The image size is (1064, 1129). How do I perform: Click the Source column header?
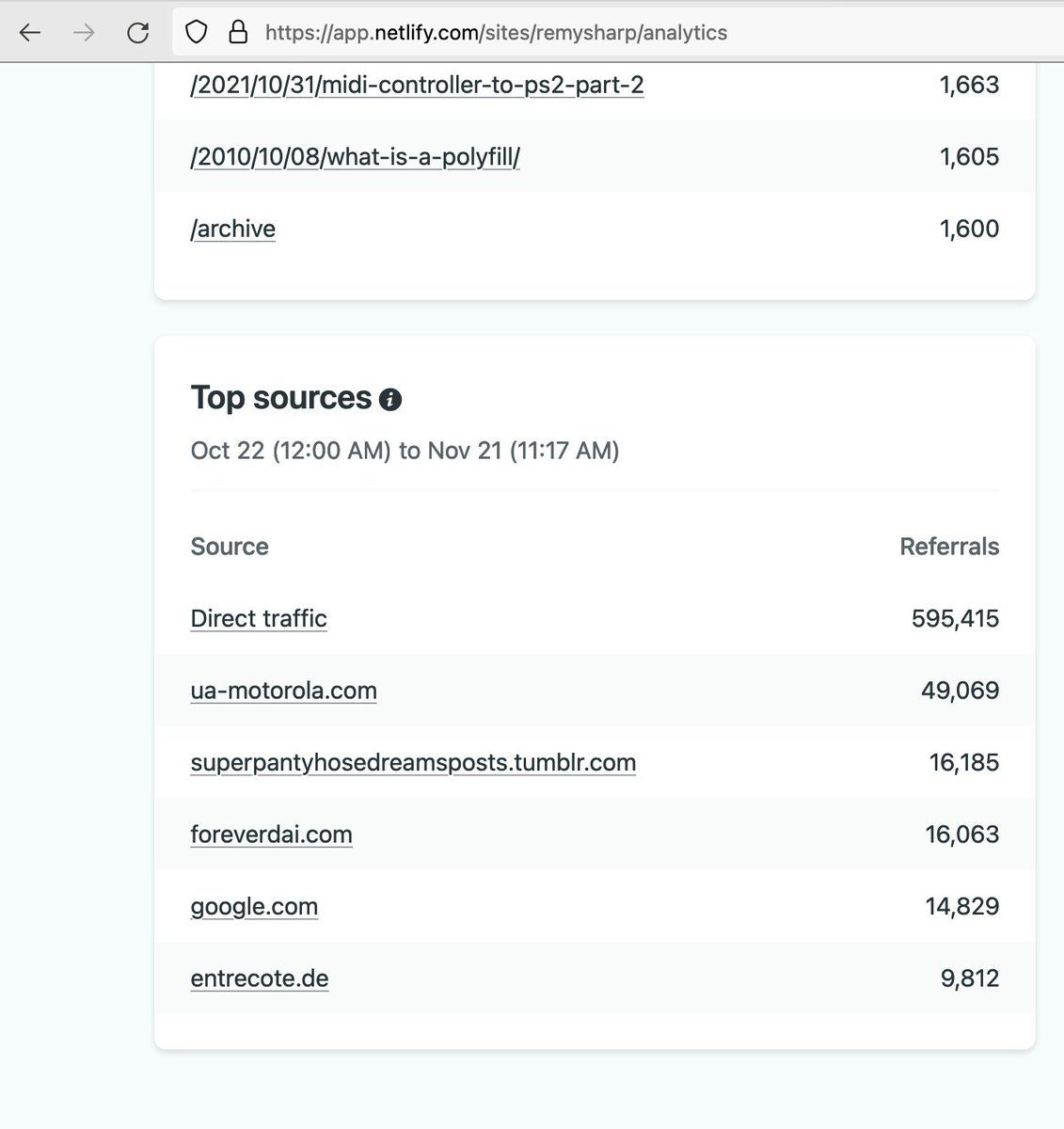(230, 547)
